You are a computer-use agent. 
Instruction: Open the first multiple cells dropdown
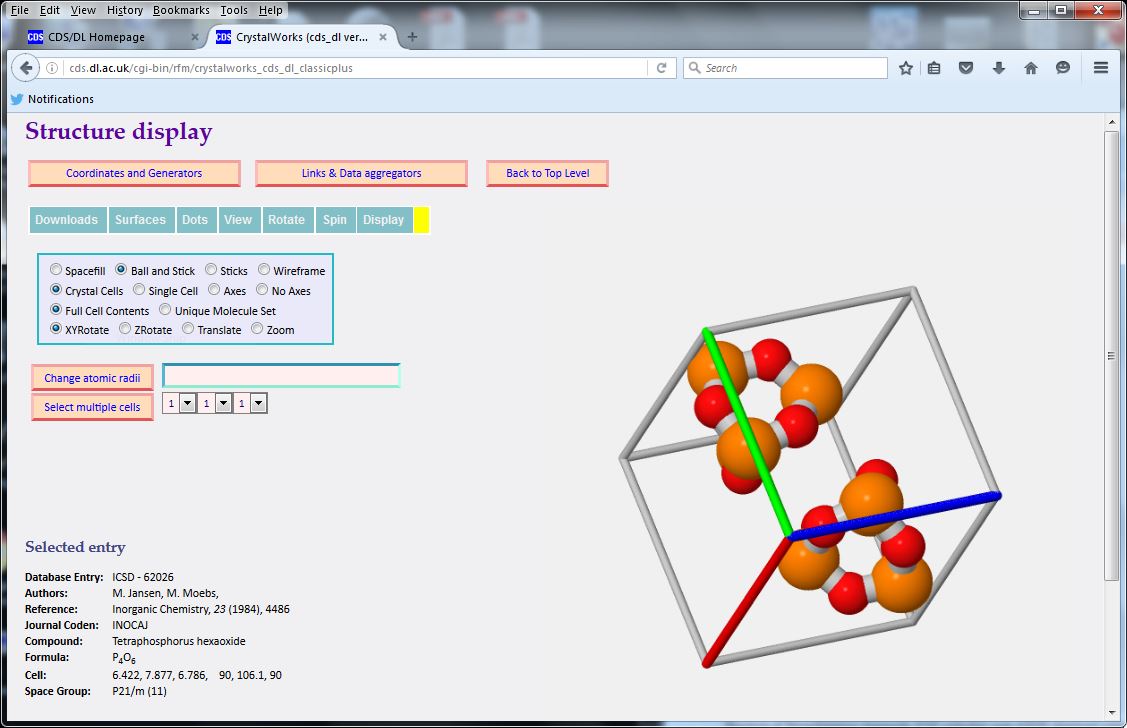pos(179,404)
